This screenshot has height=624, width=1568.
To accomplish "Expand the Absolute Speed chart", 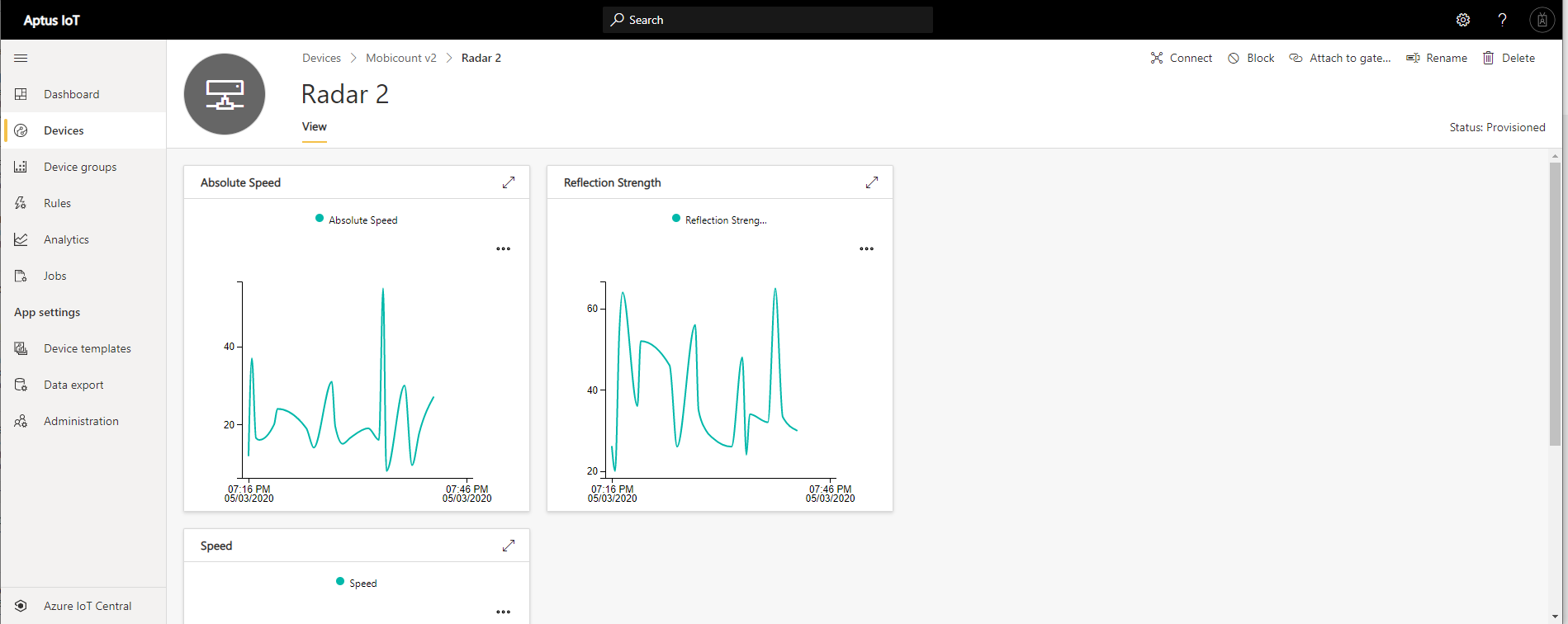I will tap(509, 182).
